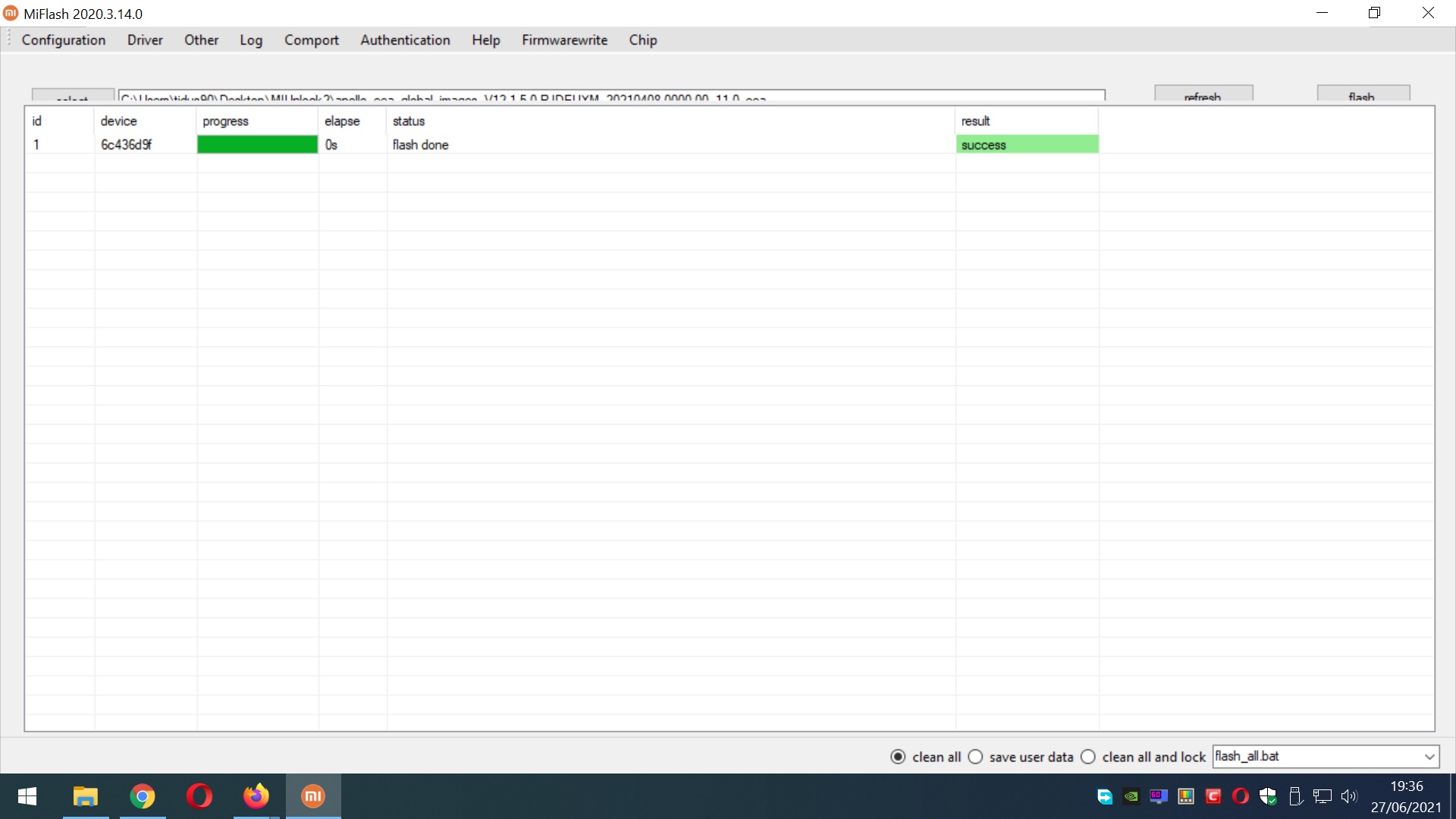
Task: Click the volume speaker tray icon
Action: (1349, 796)
